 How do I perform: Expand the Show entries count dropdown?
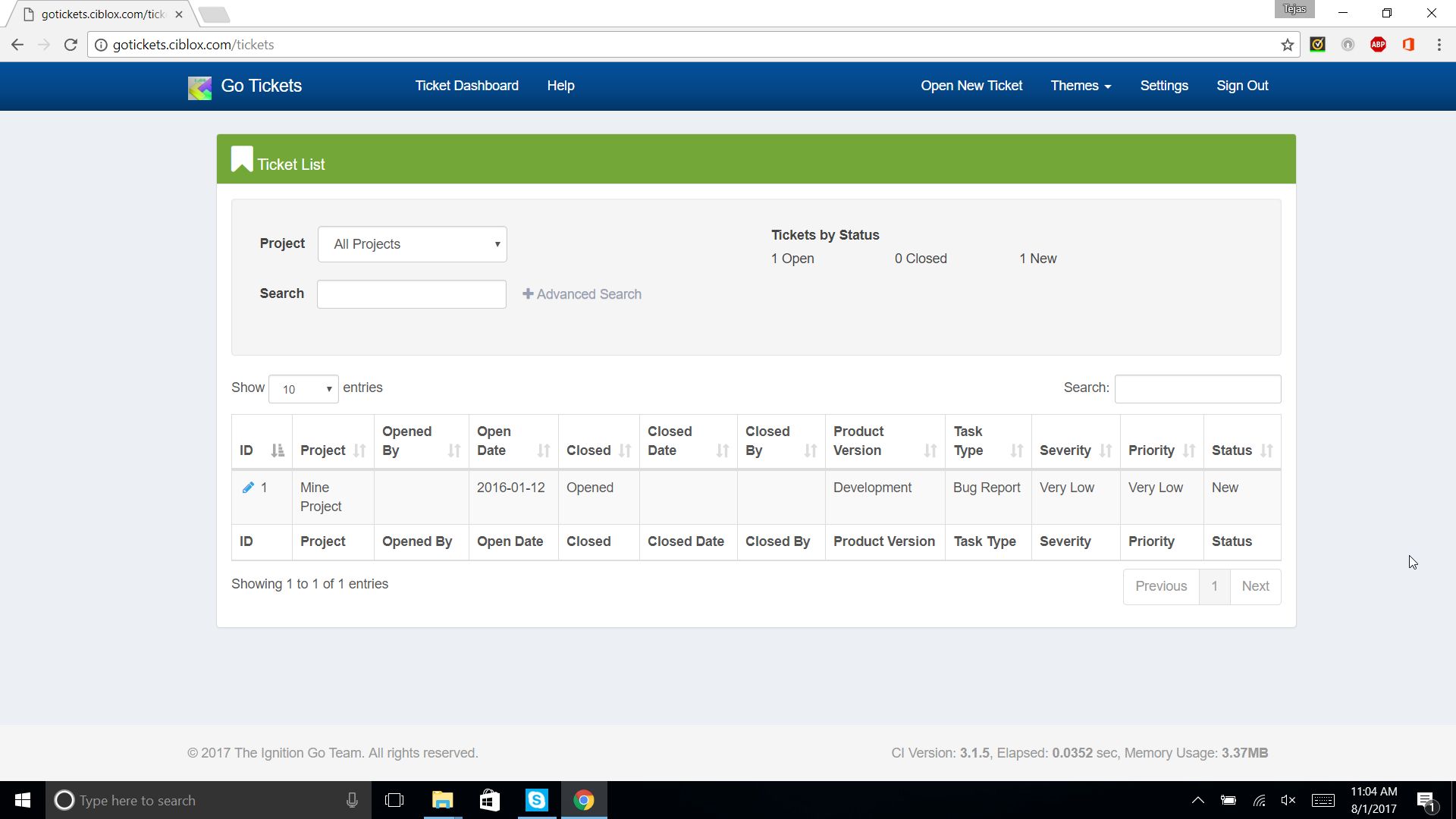click(x=303, y=389)
